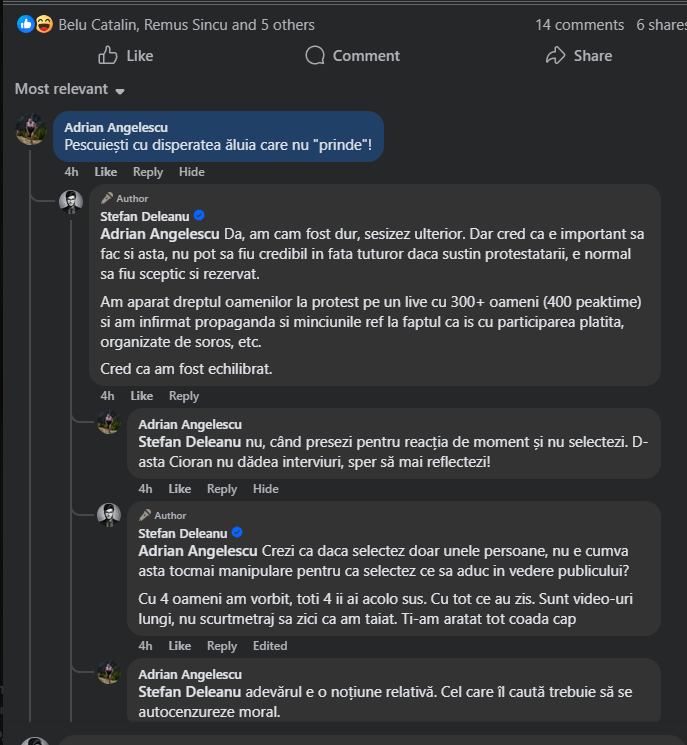Expand the Most relevant sorting dropdown
The width and height of the screenshot is (687, 745).
(70, 90)
